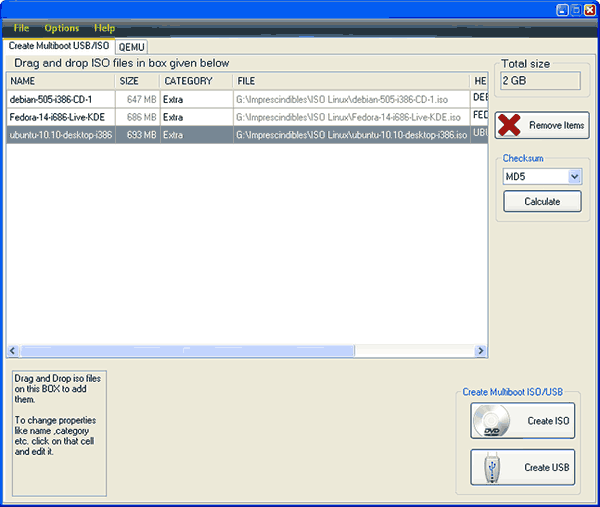The image size is (600, 507).
Task: Select the ubuntu-10.10-desktop-i386 row
Action: tap(59, 134)
